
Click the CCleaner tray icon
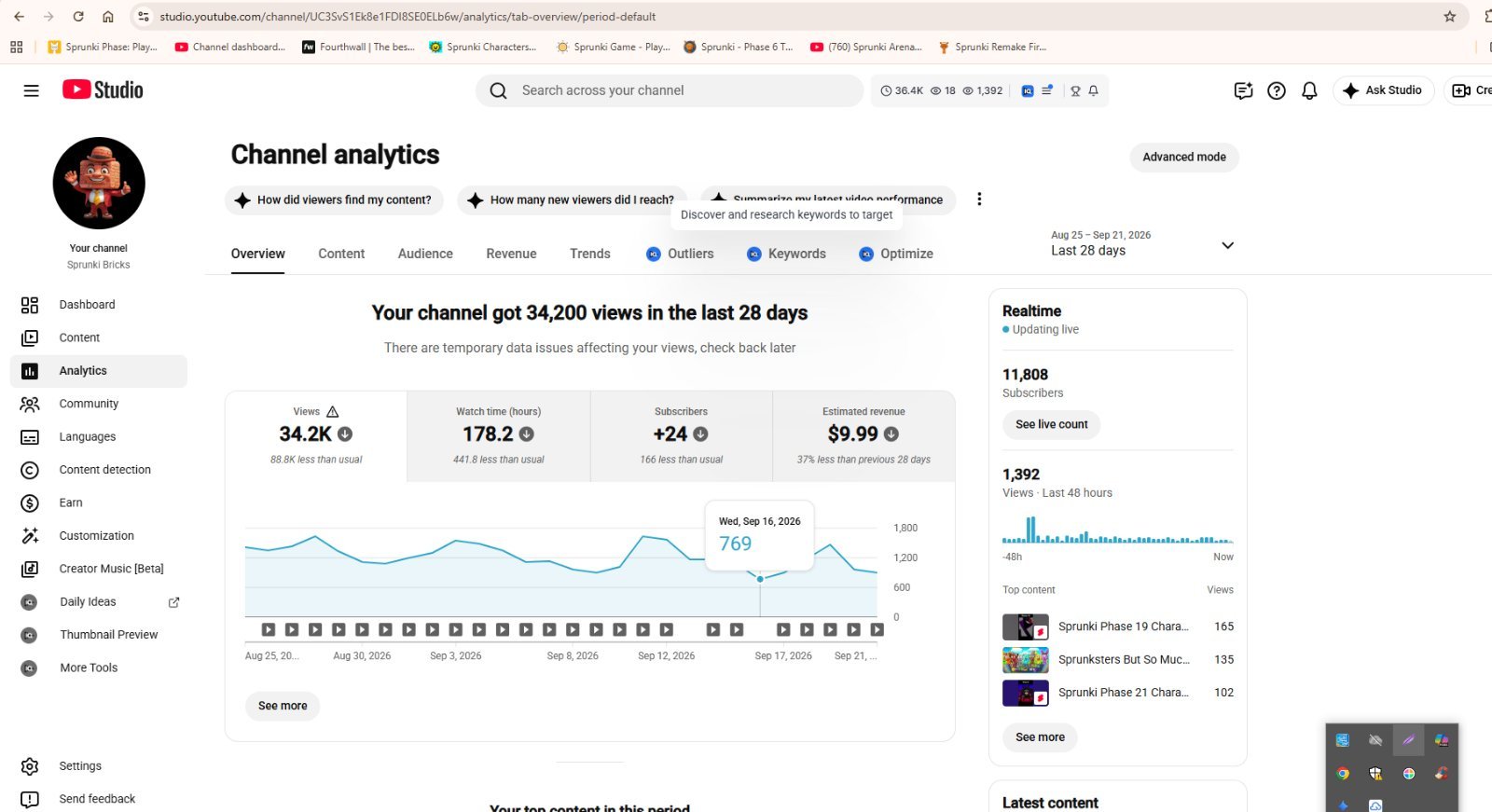click(1442, 773)
